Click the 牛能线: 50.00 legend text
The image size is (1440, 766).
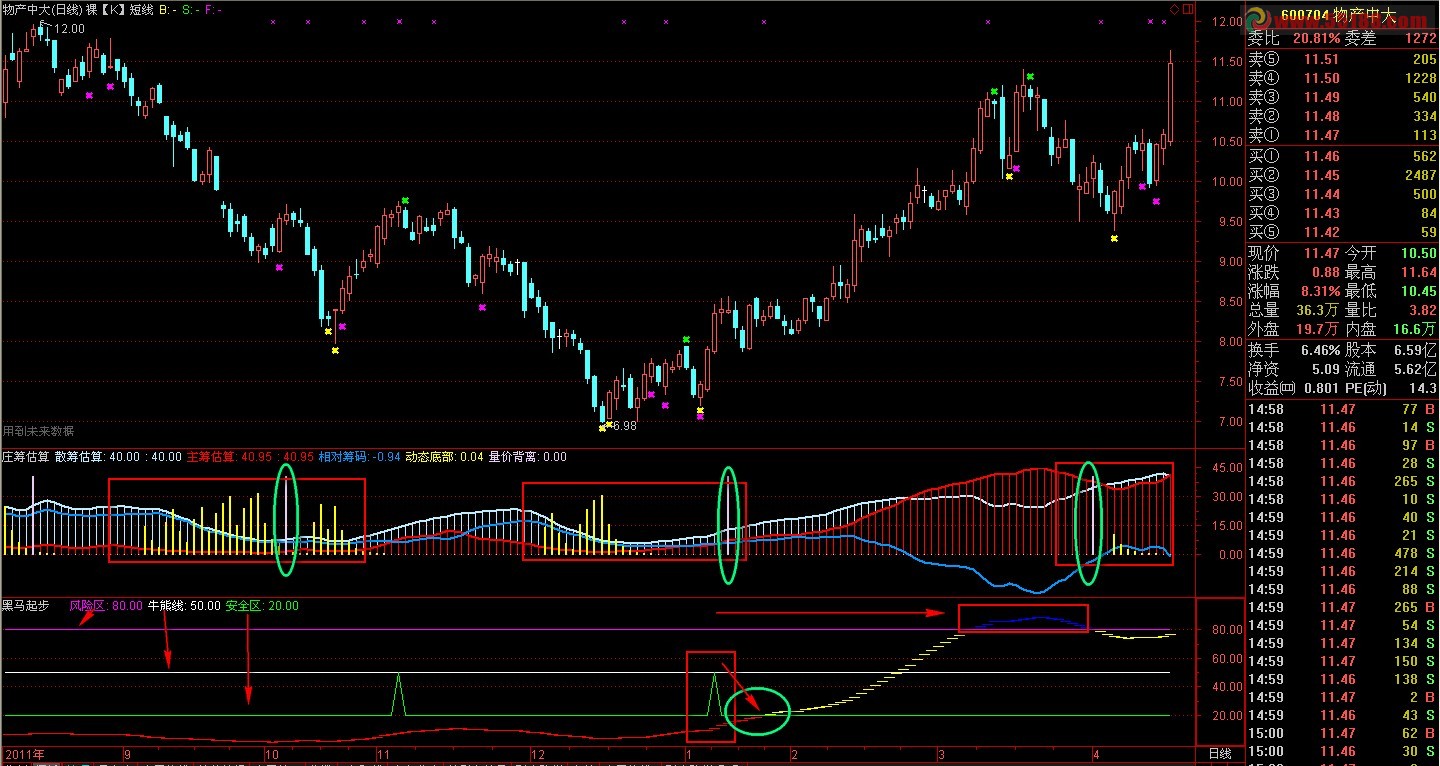pyautogui.click(x=183, y=606)
